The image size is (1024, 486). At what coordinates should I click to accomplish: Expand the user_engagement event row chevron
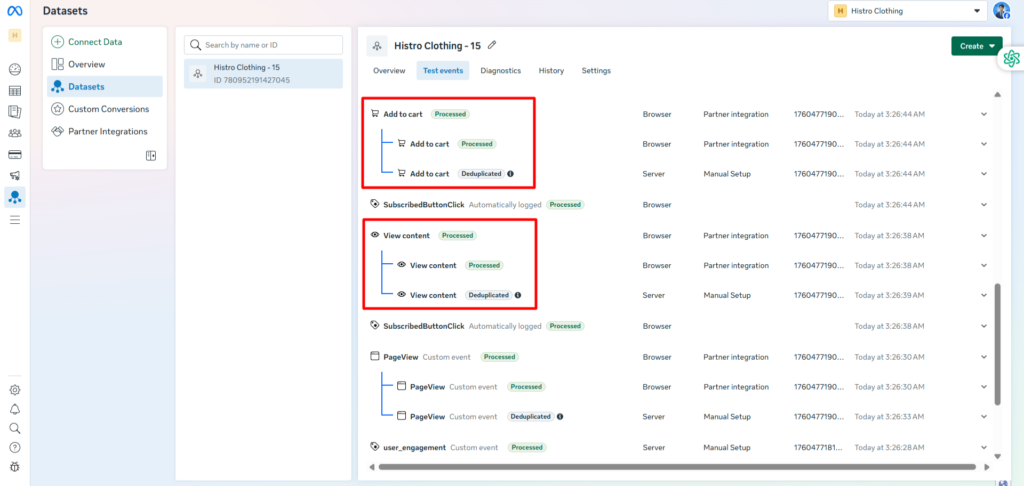pyautogui.click(x=983, y=447)
